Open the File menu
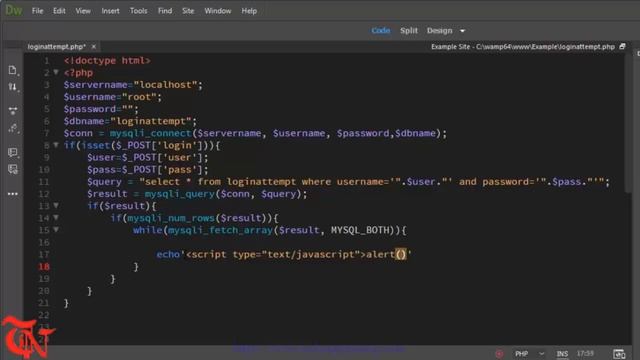 (x=38, y=11)
